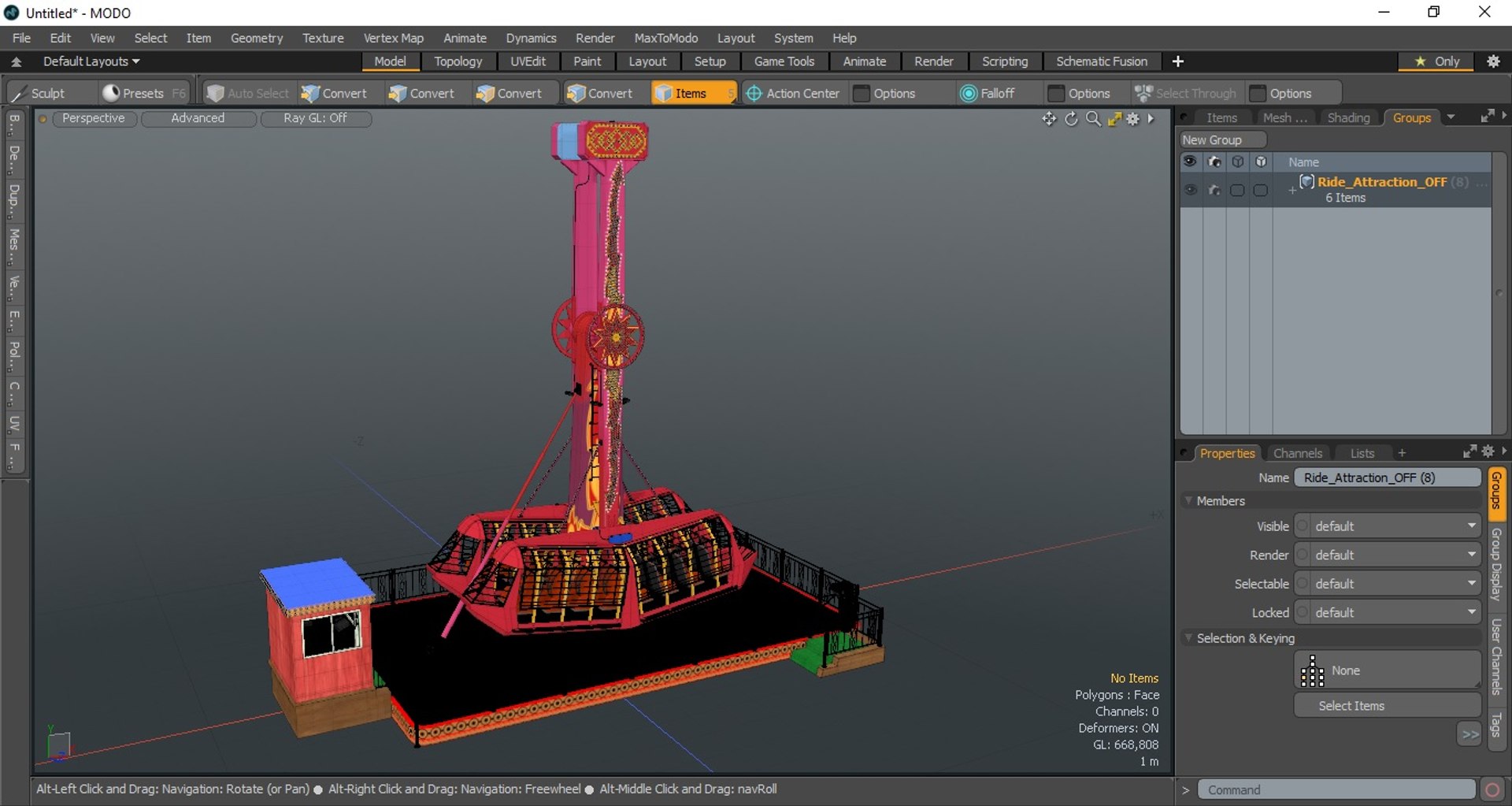Toggle Select Through mode
Screen dimensions: 1512x806
(1186, 93)
